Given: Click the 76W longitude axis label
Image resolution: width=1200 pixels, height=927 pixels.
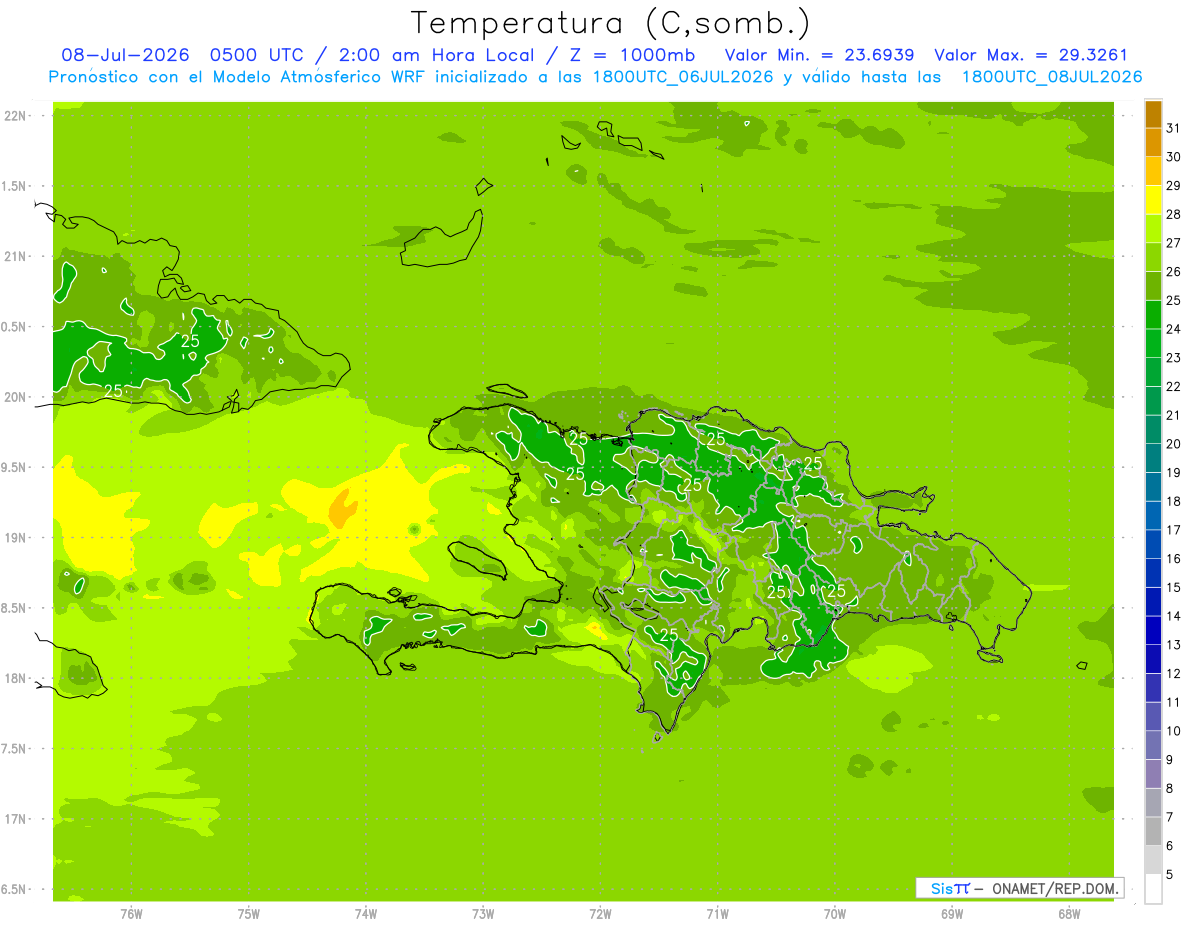Looking at the screenshot, I should click(131, 914).
